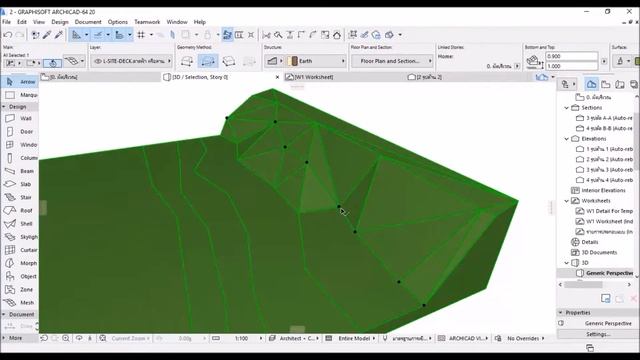Toggle the highlighted trace reference button
640x360 pixels.
tap(227, 35)
